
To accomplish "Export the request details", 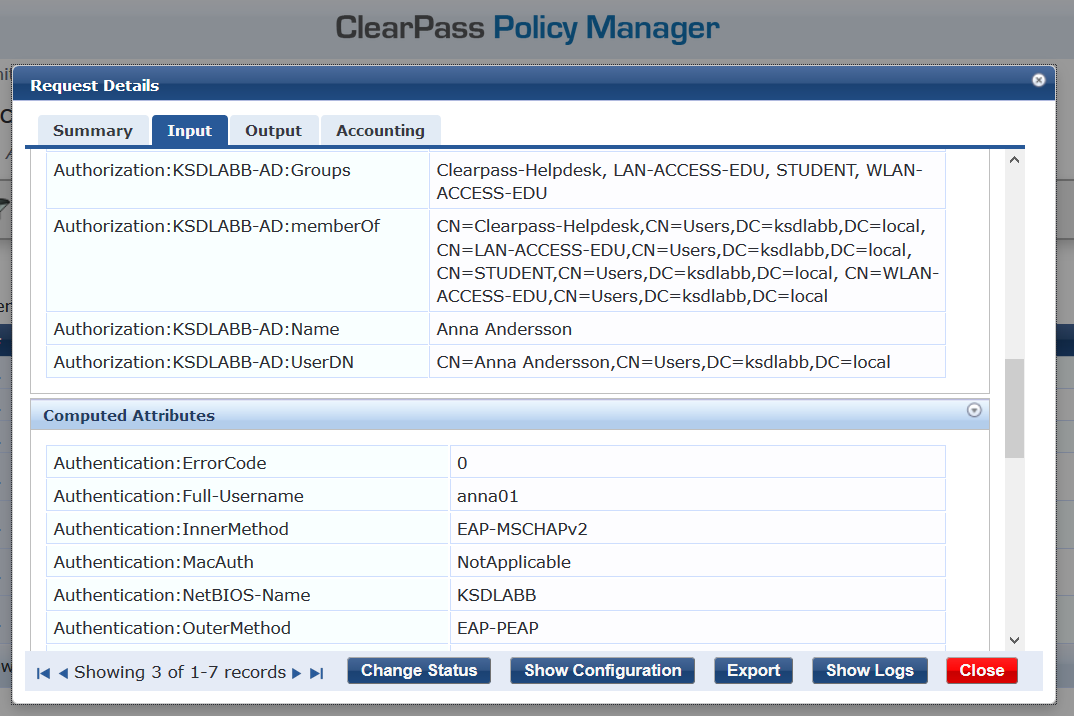I will coord(753,671).
